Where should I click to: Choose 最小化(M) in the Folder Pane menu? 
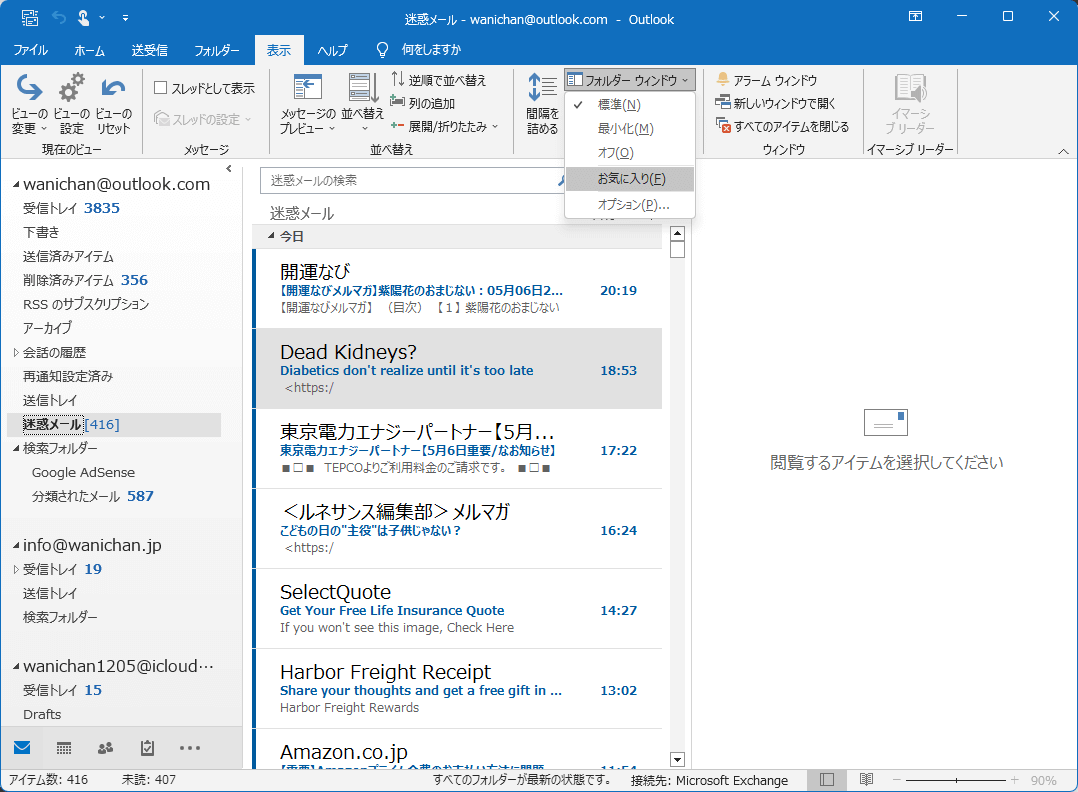point(629,129)
